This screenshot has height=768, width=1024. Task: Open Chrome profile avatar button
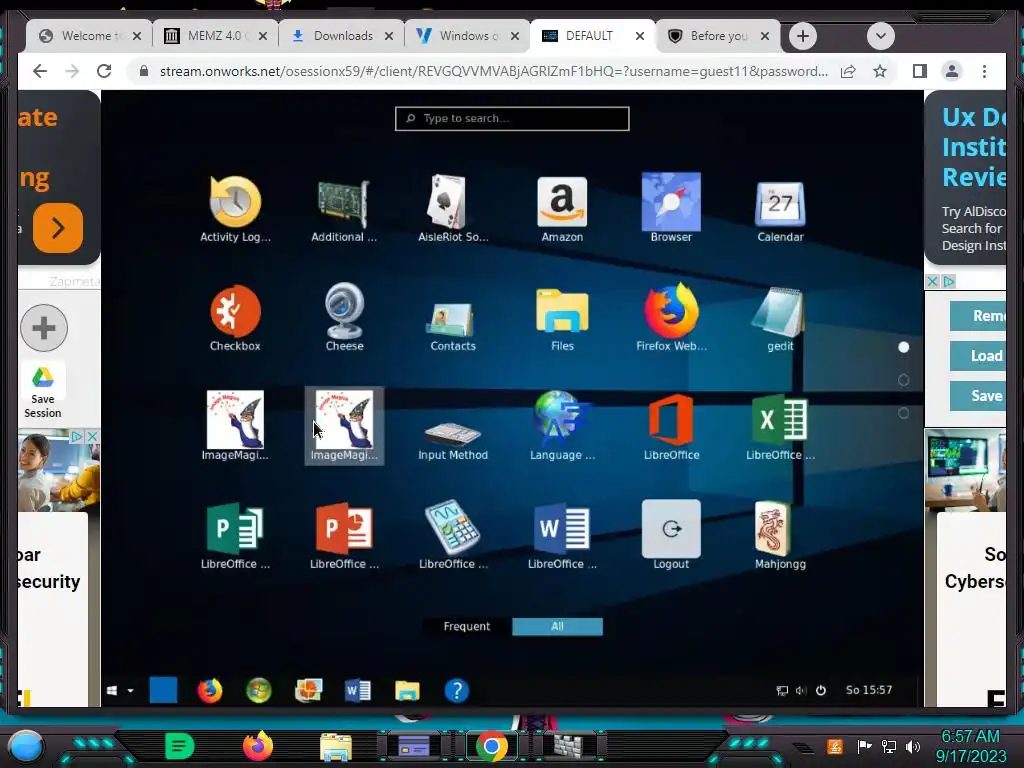[952, 71]
